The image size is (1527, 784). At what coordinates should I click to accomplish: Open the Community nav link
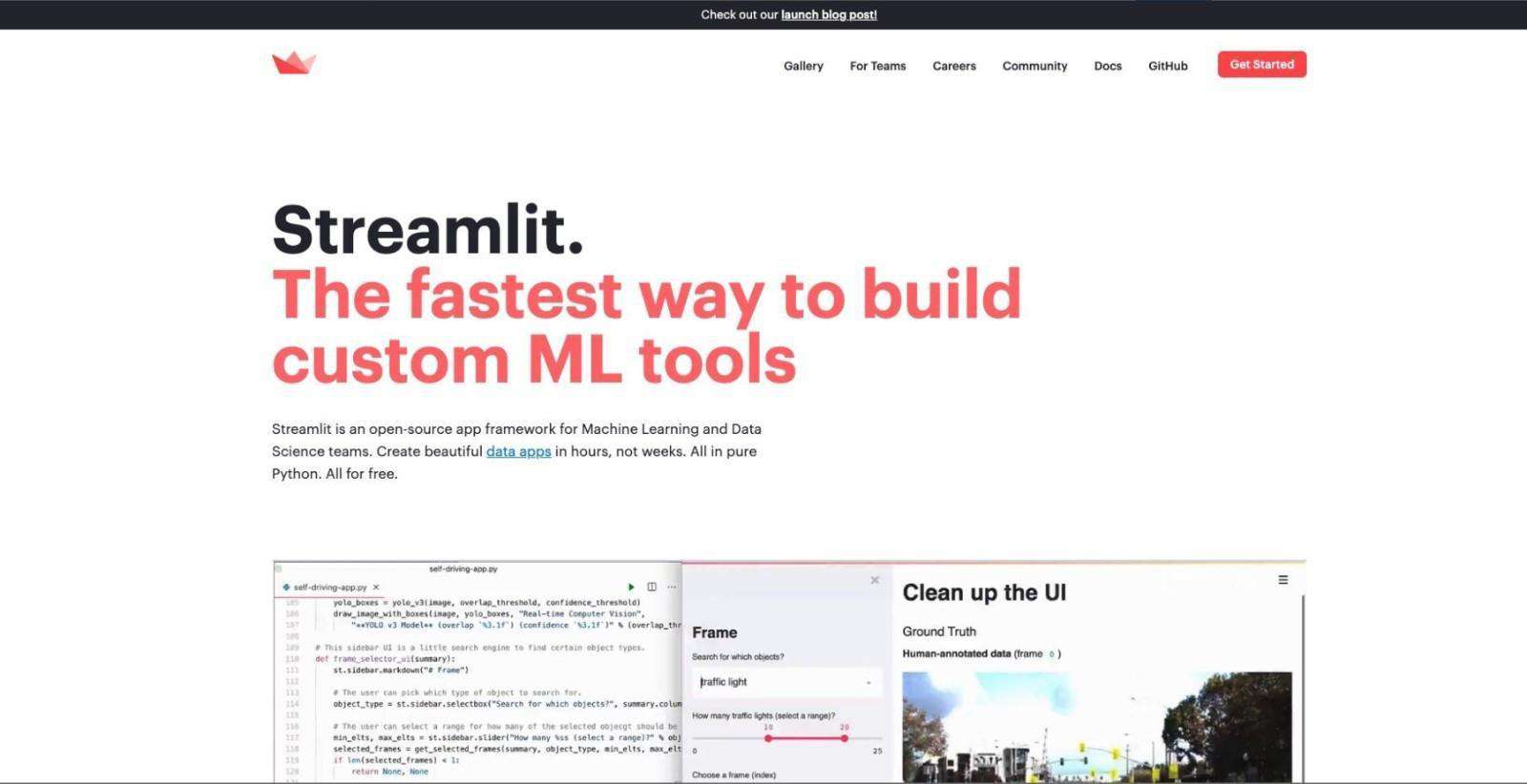pos(1035,66)
